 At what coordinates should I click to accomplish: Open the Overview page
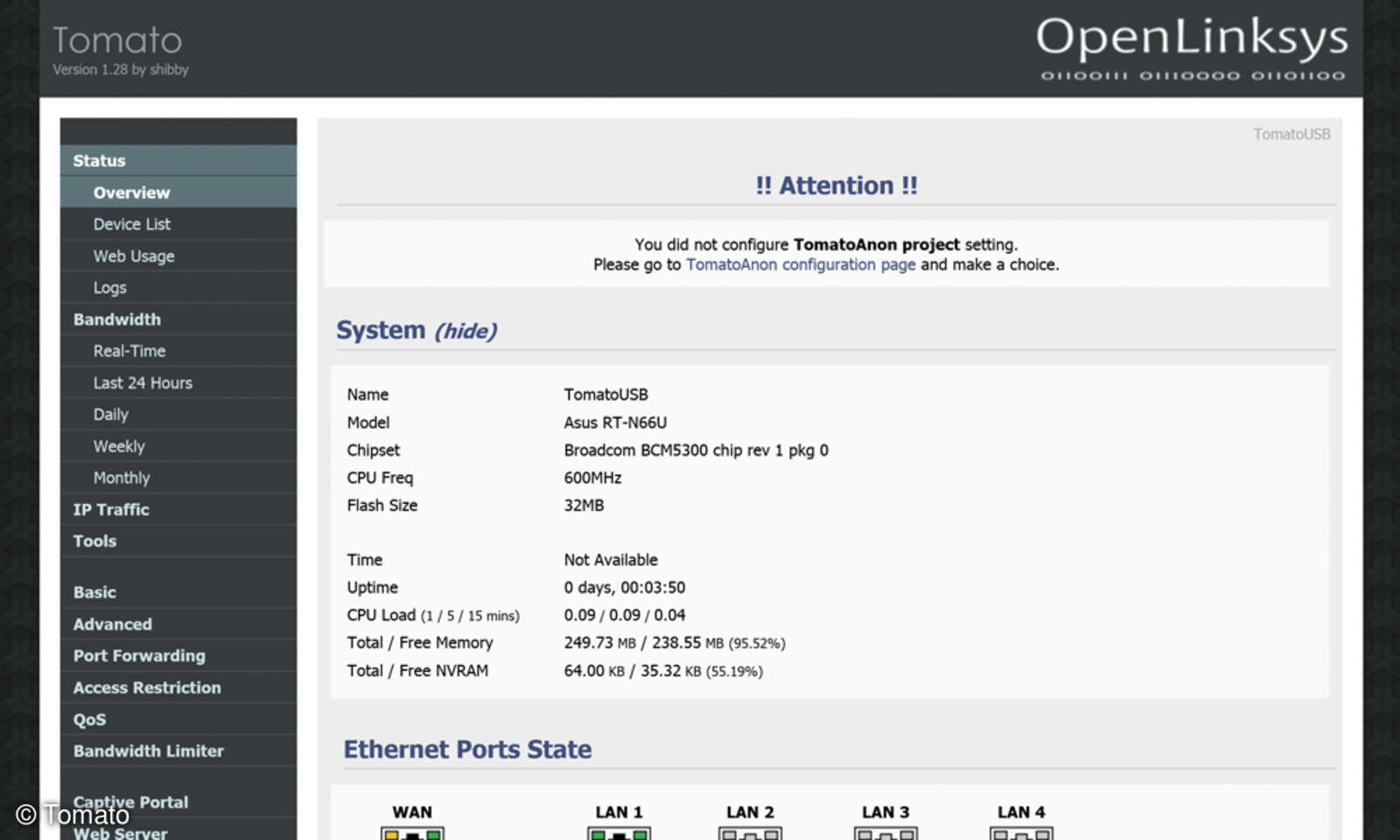(131, 192)
